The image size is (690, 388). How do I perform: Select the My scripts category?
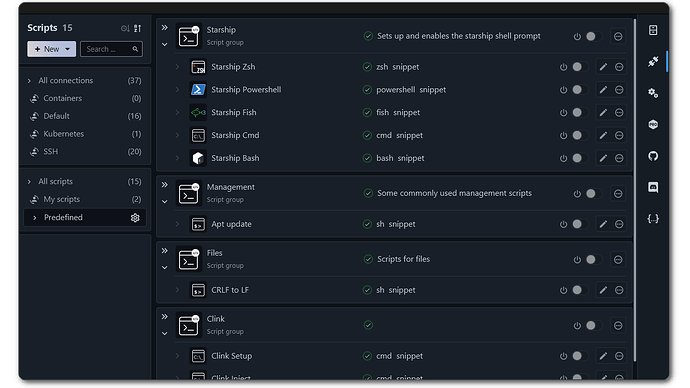pos(85,199)
